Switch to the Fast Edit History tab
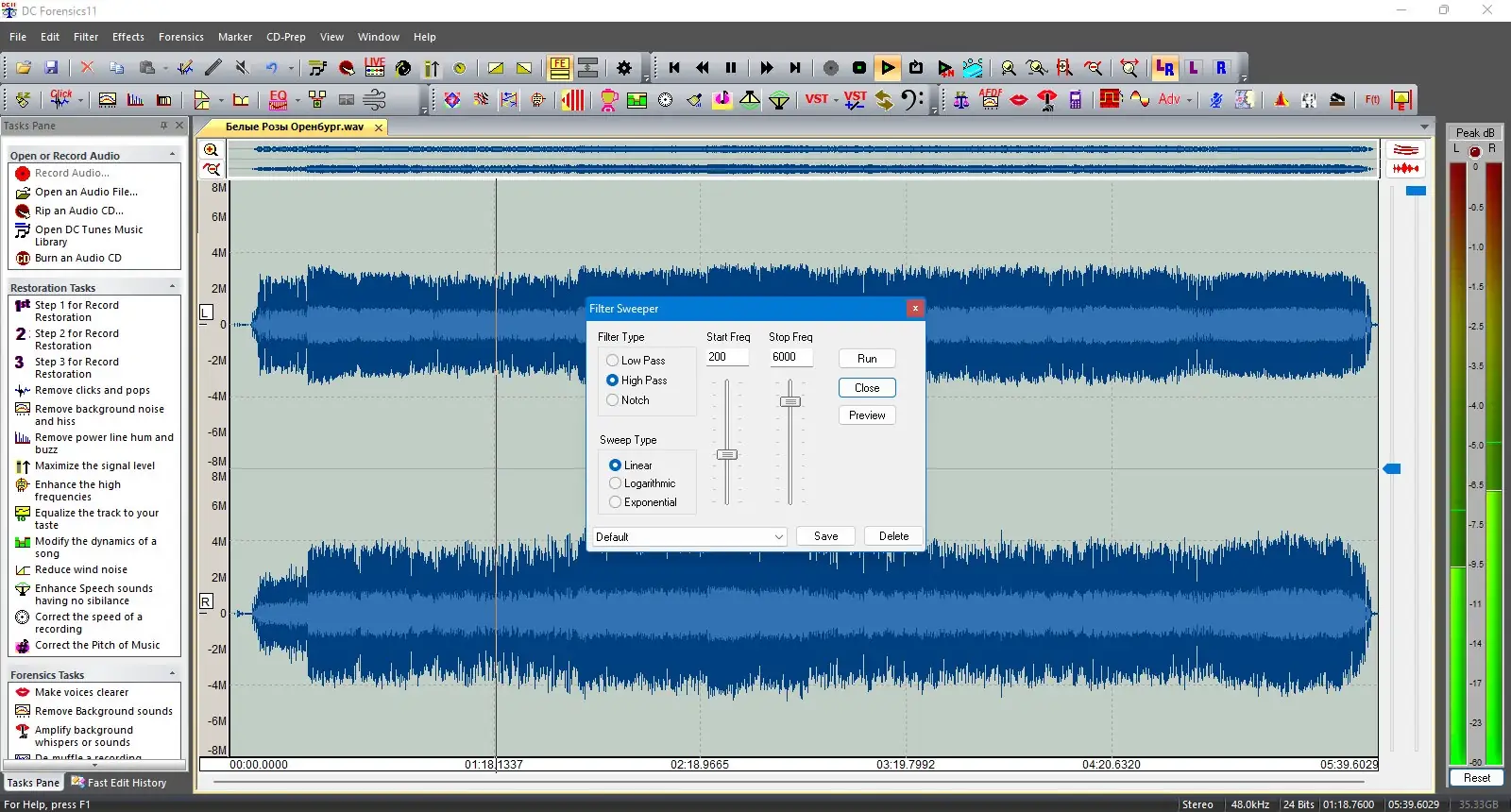This screenshot has width=1511, height=812. (x=119, y=783)
